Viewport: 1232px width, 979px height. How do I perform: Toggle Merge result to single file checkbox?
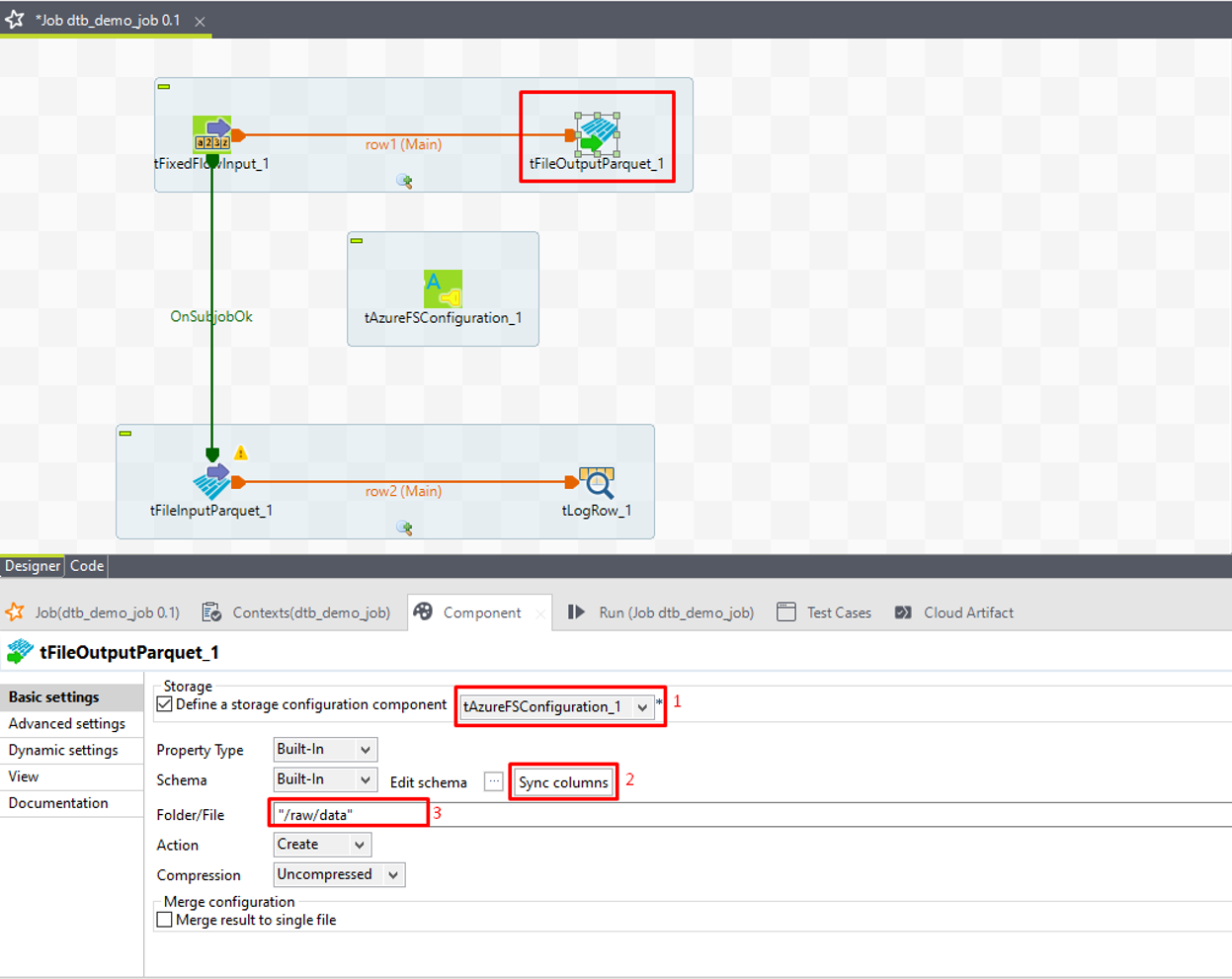tap(165, 920)
